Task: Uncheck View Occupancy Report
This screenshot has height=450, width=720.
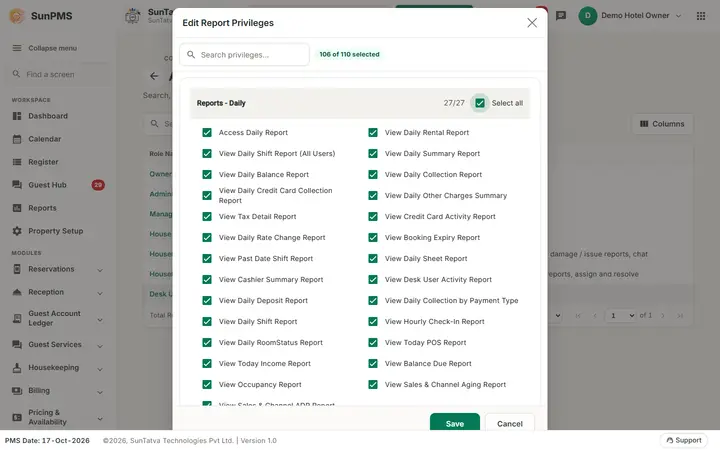Action: [207, 384]
